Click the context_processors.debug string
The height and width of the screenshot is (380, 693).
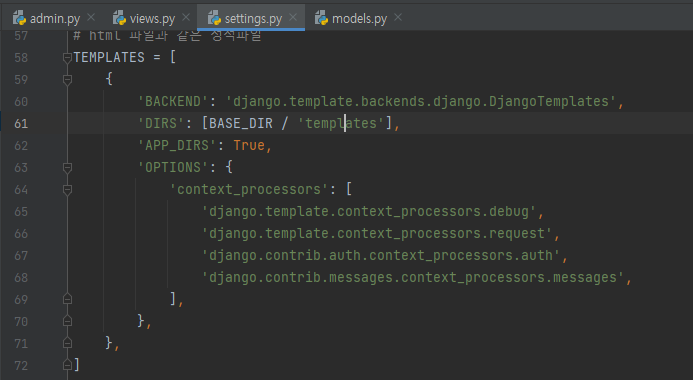(x=369, y=212)
